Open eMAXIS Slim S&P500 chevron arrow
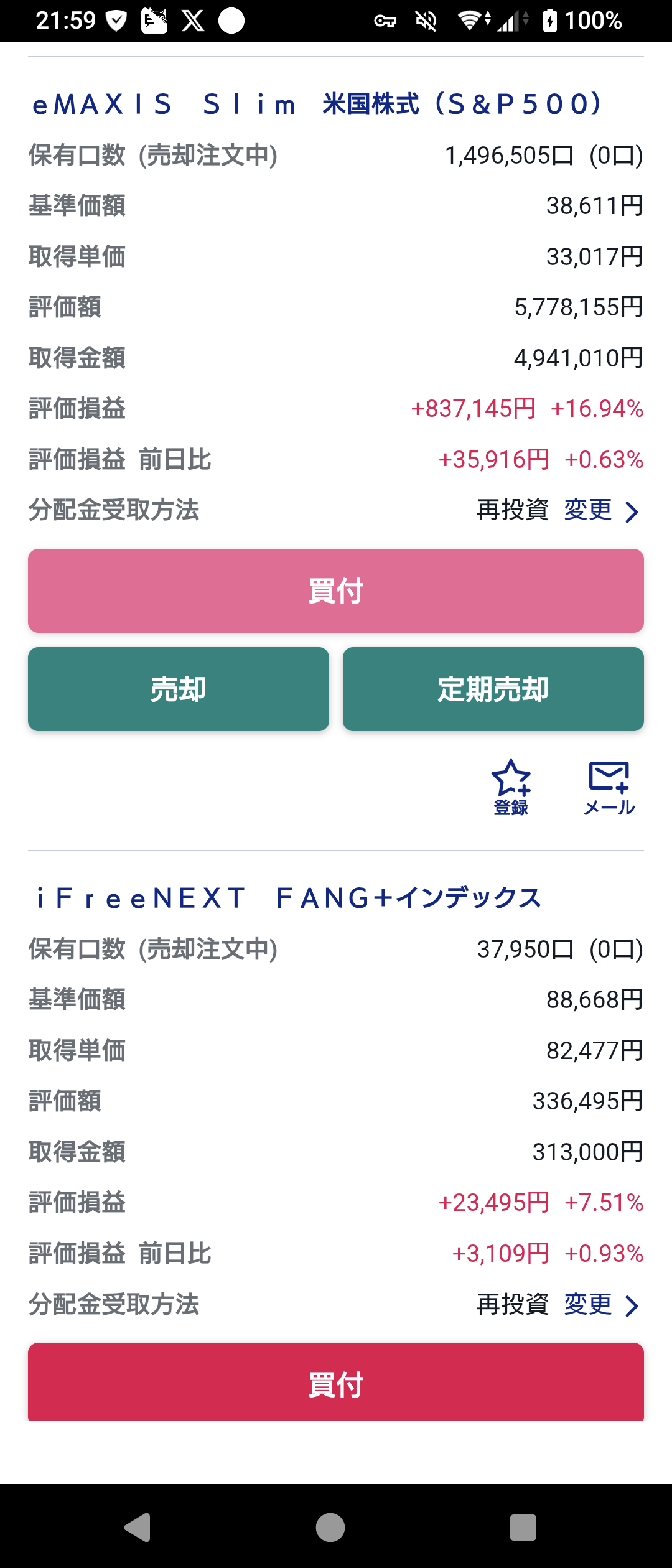The width and height of the screenshot is (672, 1568). pyautogui.click(x=632, y=512)
